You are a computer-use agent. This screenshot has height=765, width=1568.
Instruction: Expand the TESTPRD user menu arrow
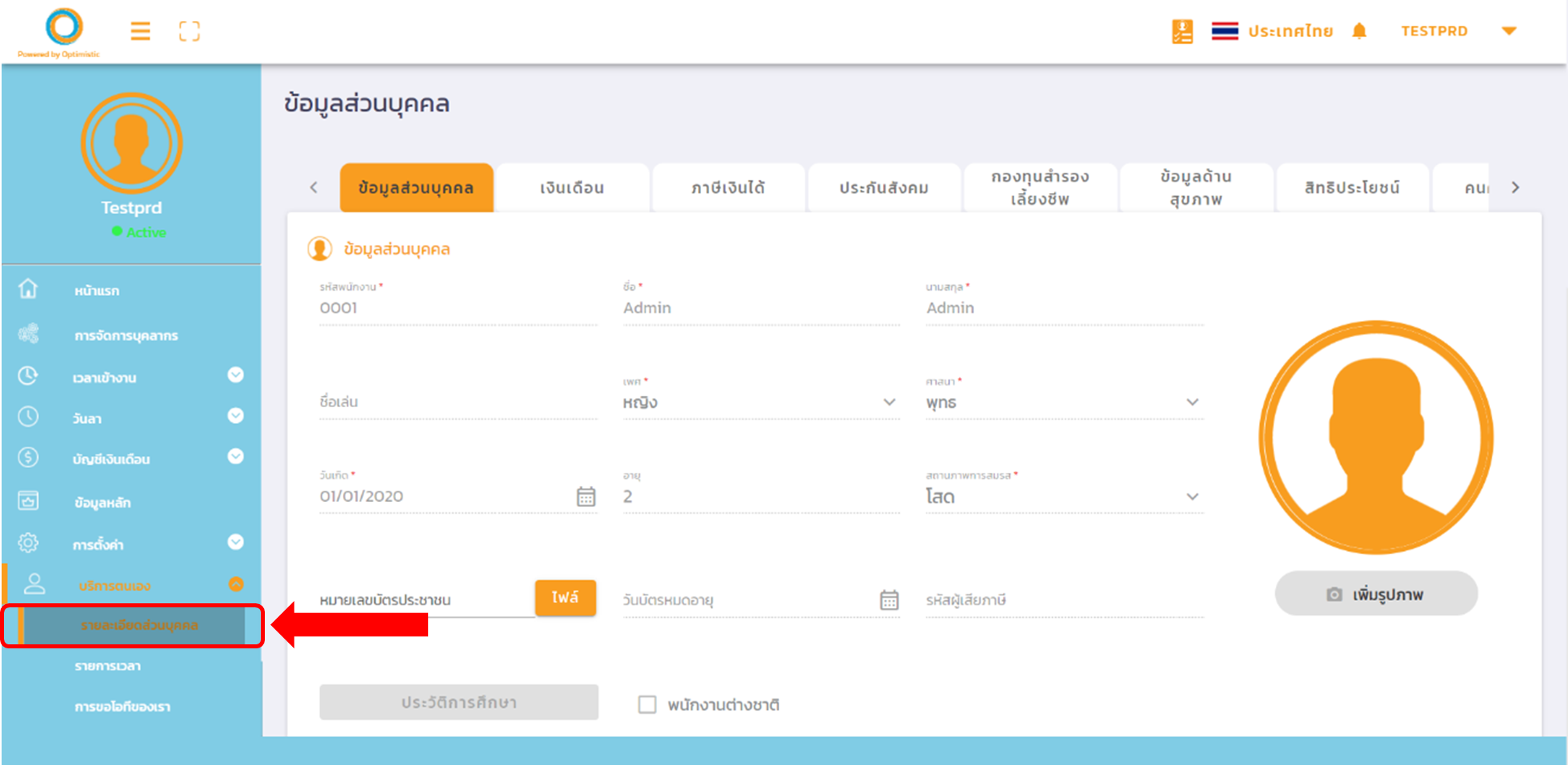coord(1509,31)
